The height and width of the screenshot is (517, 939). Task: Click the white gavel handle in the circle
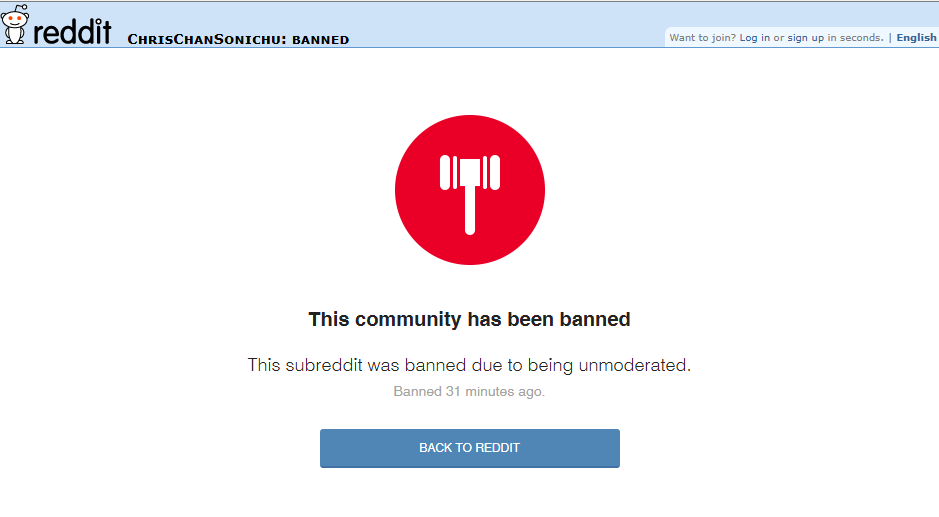[x=470, y=210]
